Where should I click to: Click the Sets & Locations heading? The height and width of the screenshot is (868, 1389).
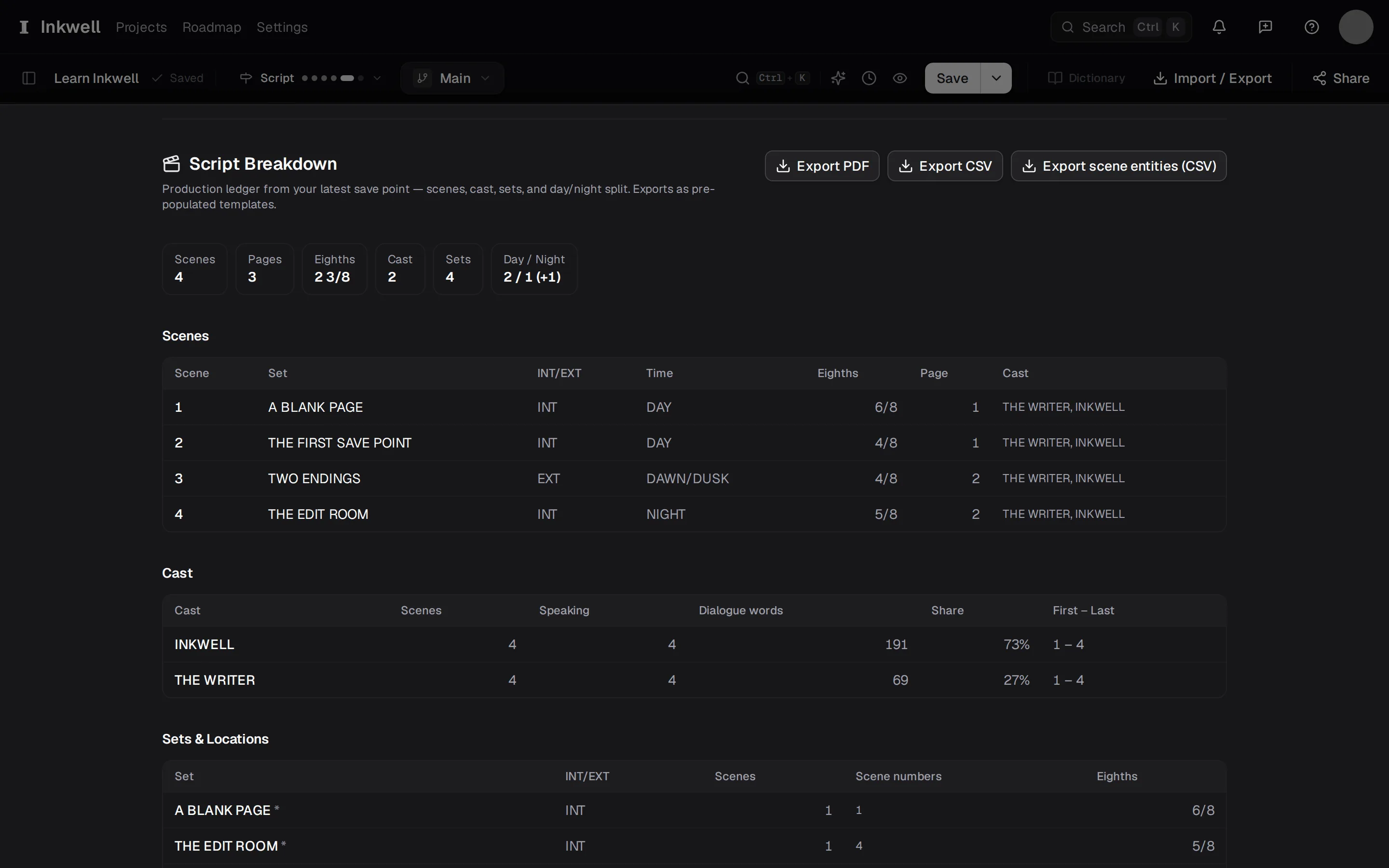click(215, 739)
